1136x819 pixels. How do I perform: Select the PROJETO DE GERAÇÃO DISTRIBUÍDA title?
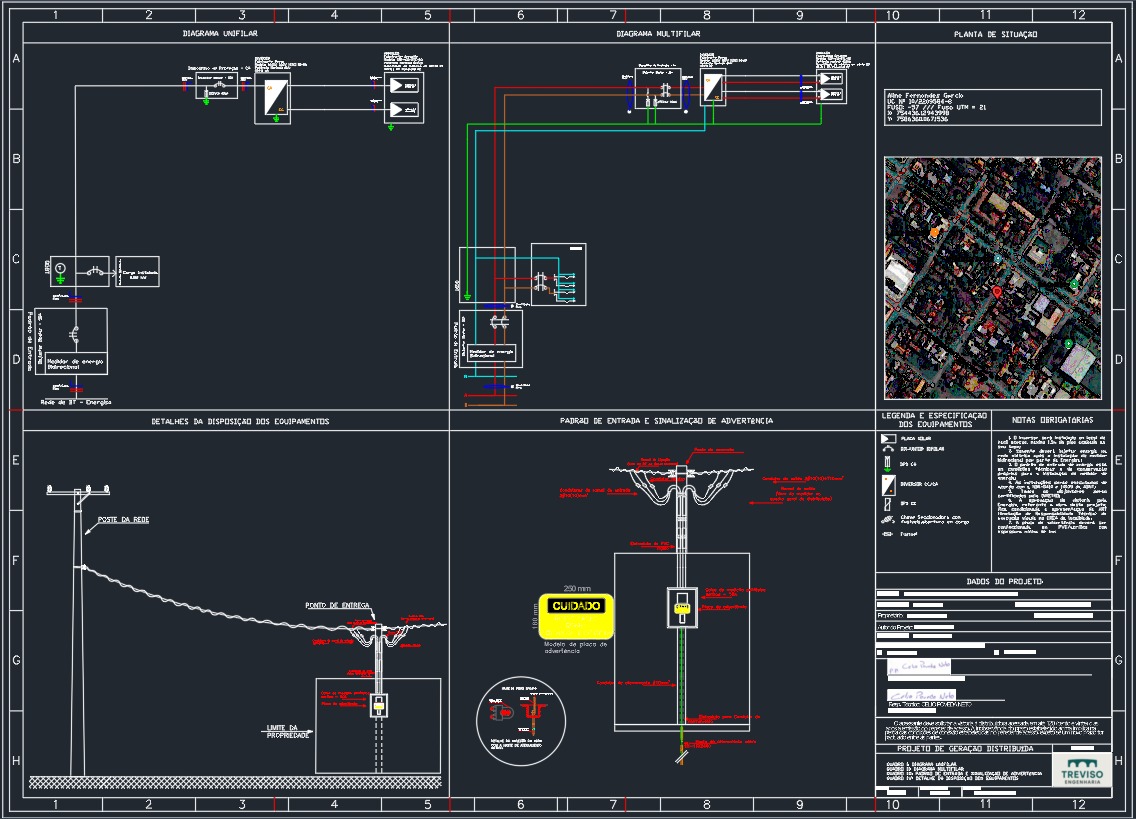(965, 749)
